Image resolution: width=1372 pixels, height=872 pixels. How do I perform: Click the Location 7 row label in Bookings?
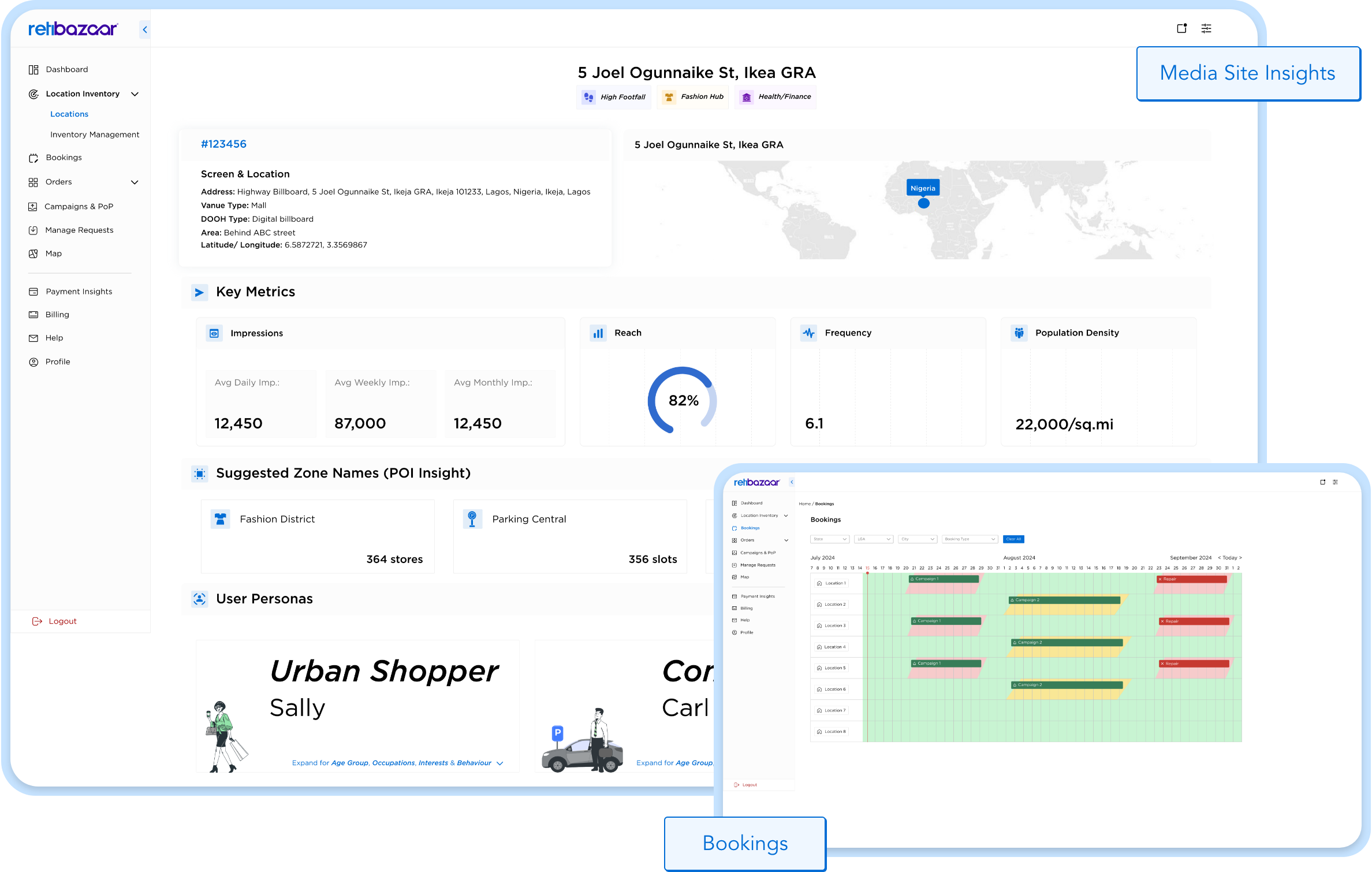pos(832,711)
